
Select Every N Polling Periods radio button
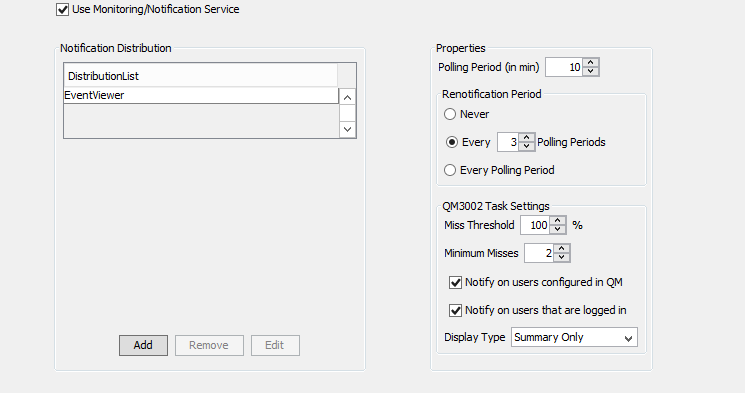click(452, 142)
